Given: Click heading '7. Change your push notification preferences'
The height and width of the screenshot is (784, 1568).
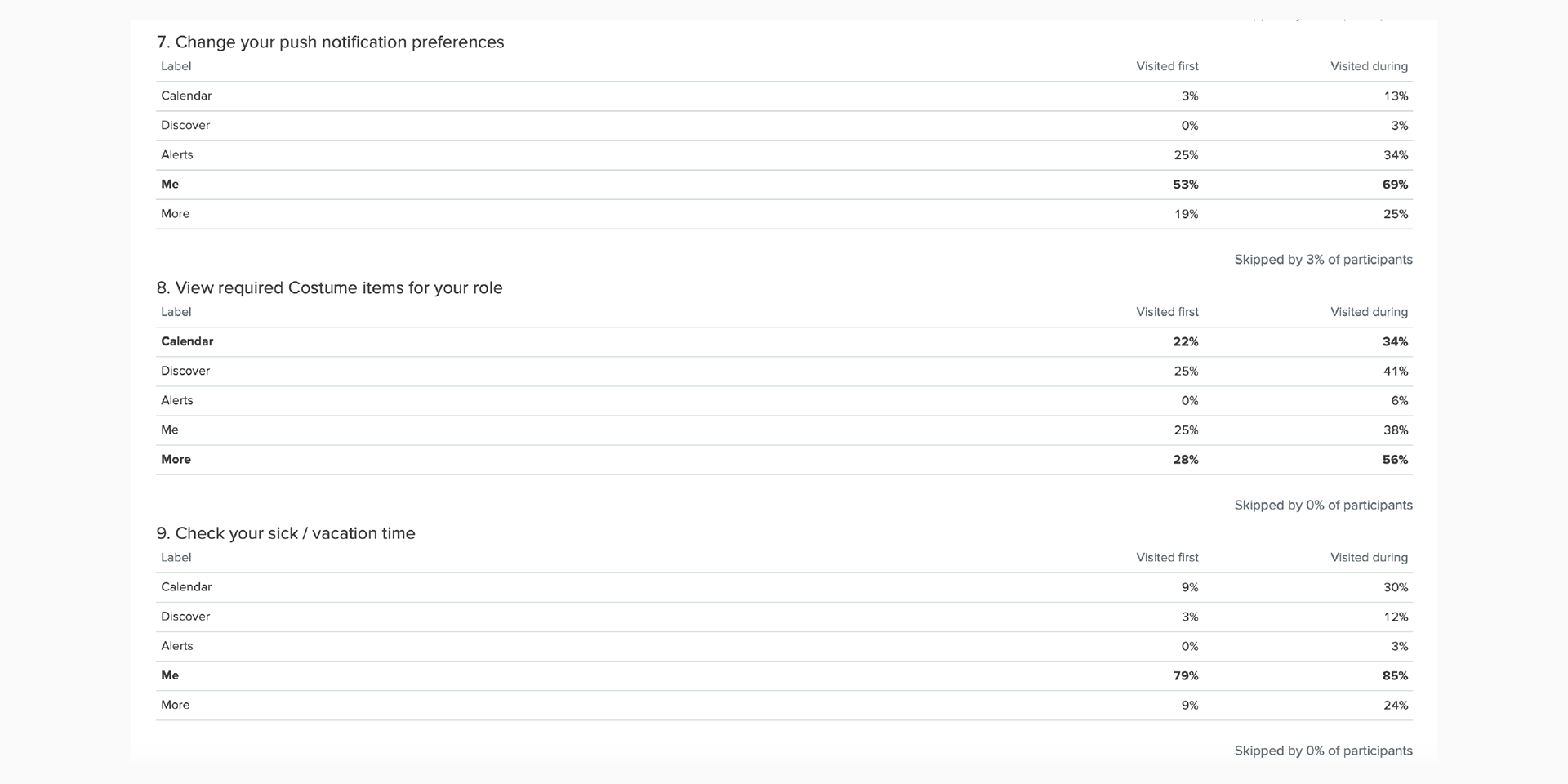Looking at the screenshot, I should click(x=330, y=42).
